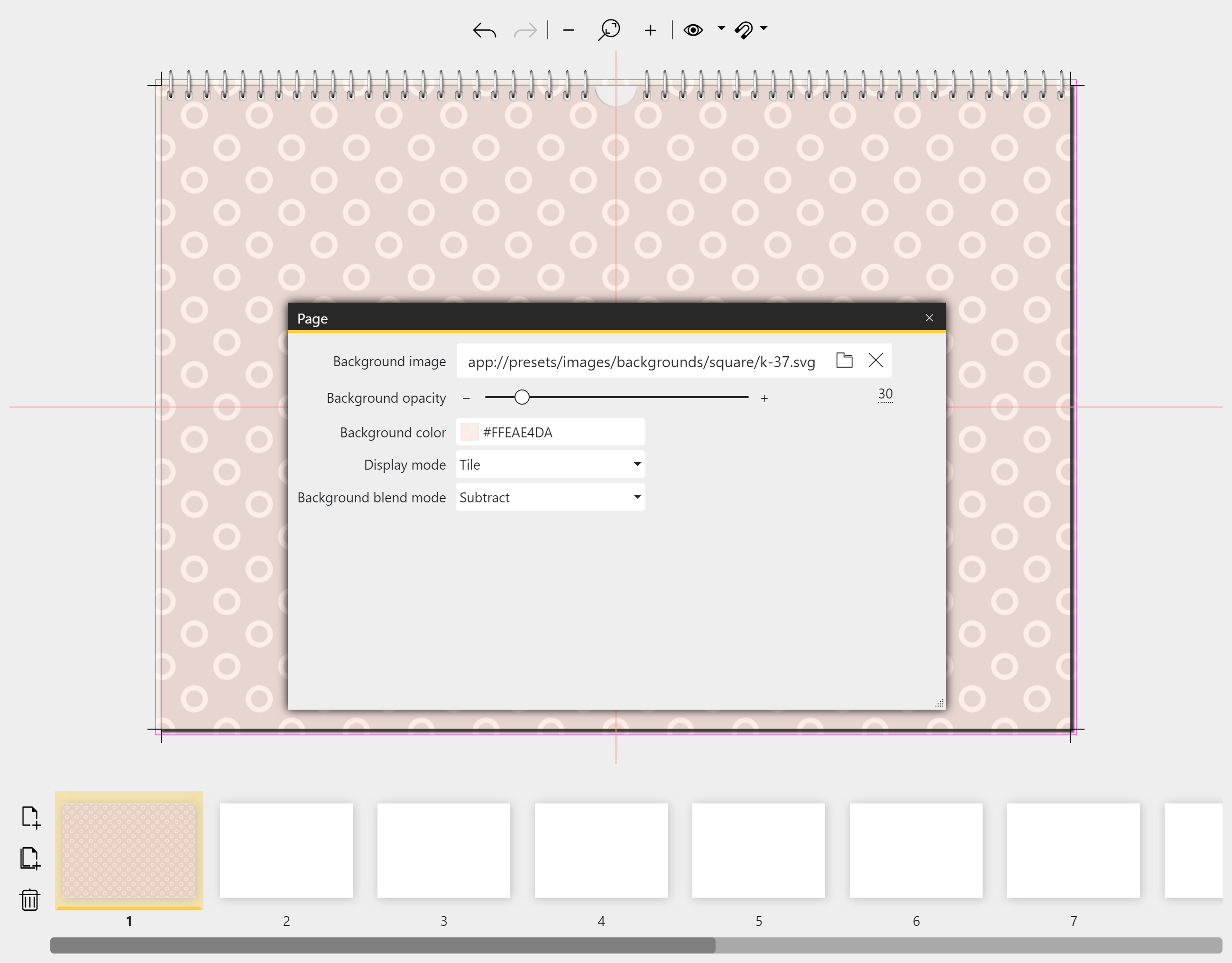Add a new blank page
Viewport: 1232px width, 963px height.
click(30, 816)
